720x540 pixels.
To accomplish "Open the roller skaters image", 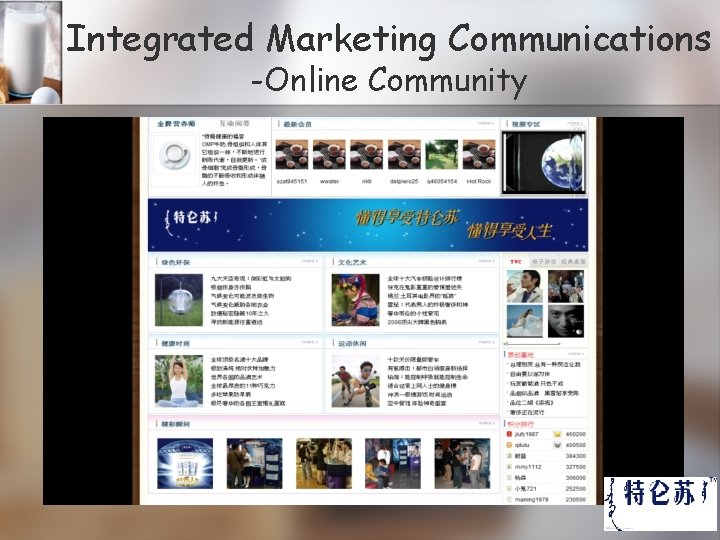I will 355,381.
